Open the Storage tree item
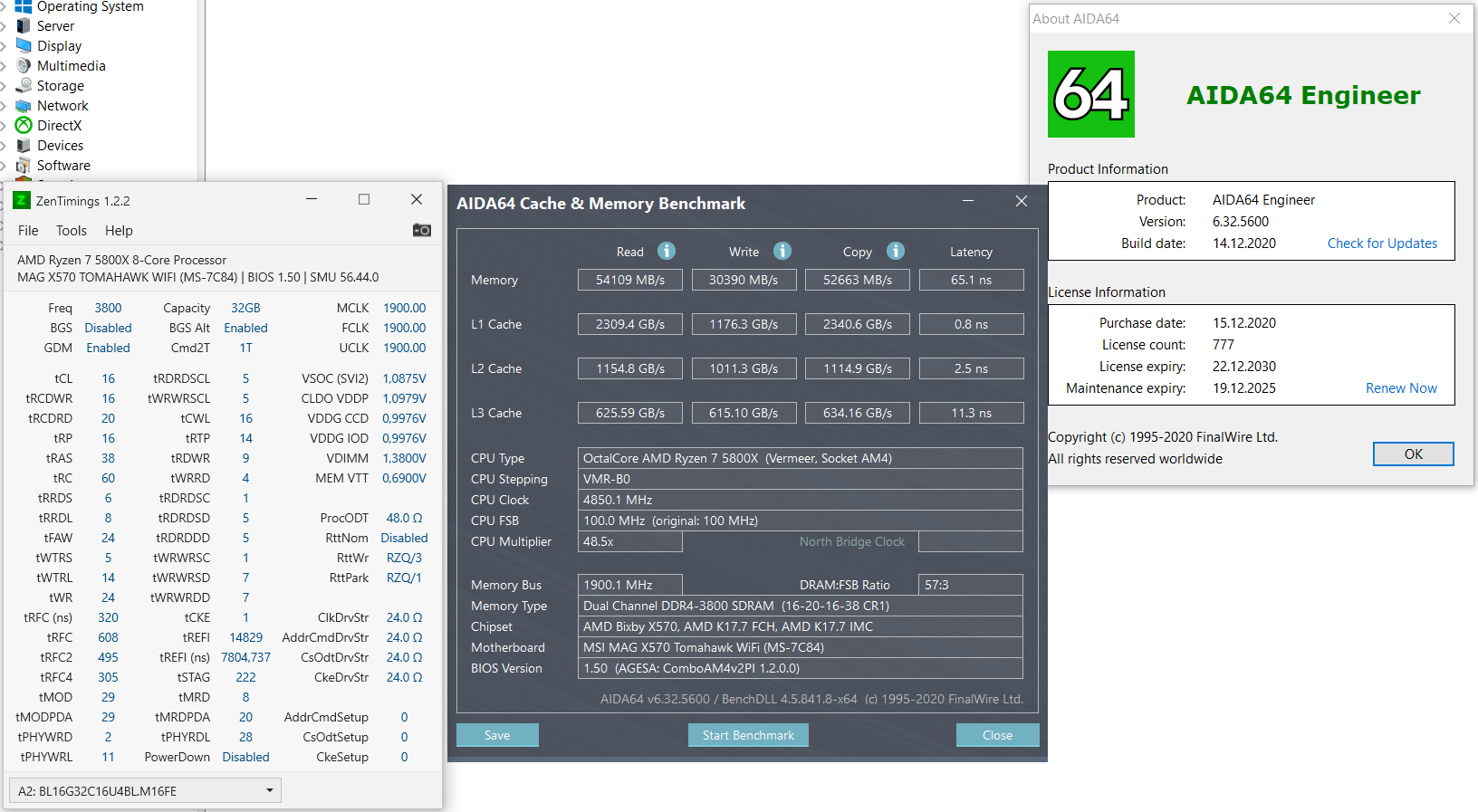Screen dimensions: 1478x812 pyautogui.click(x=61, y=85)
